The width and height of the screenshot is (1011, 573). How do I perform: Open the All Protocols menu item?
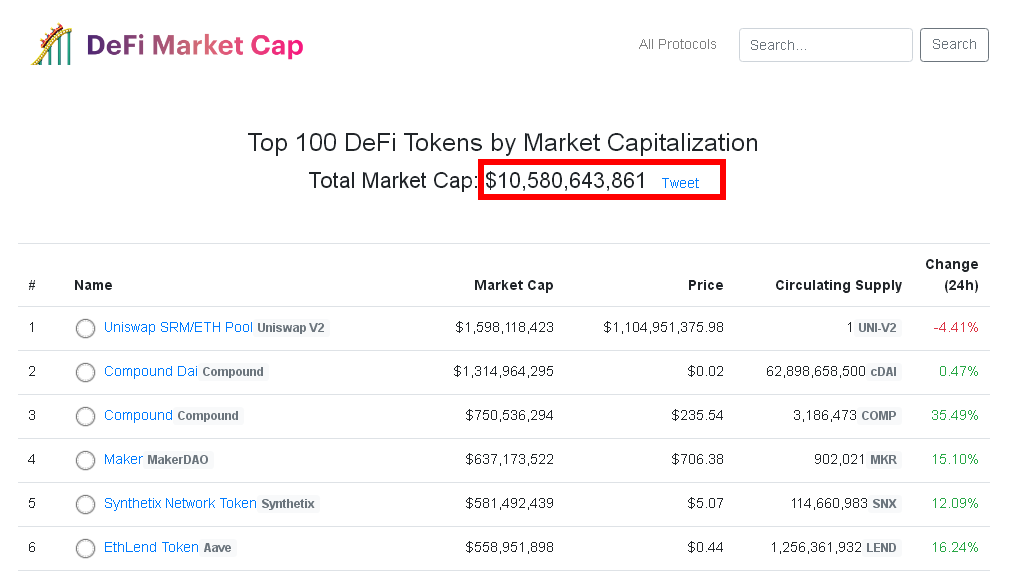(x=678, y=44)
